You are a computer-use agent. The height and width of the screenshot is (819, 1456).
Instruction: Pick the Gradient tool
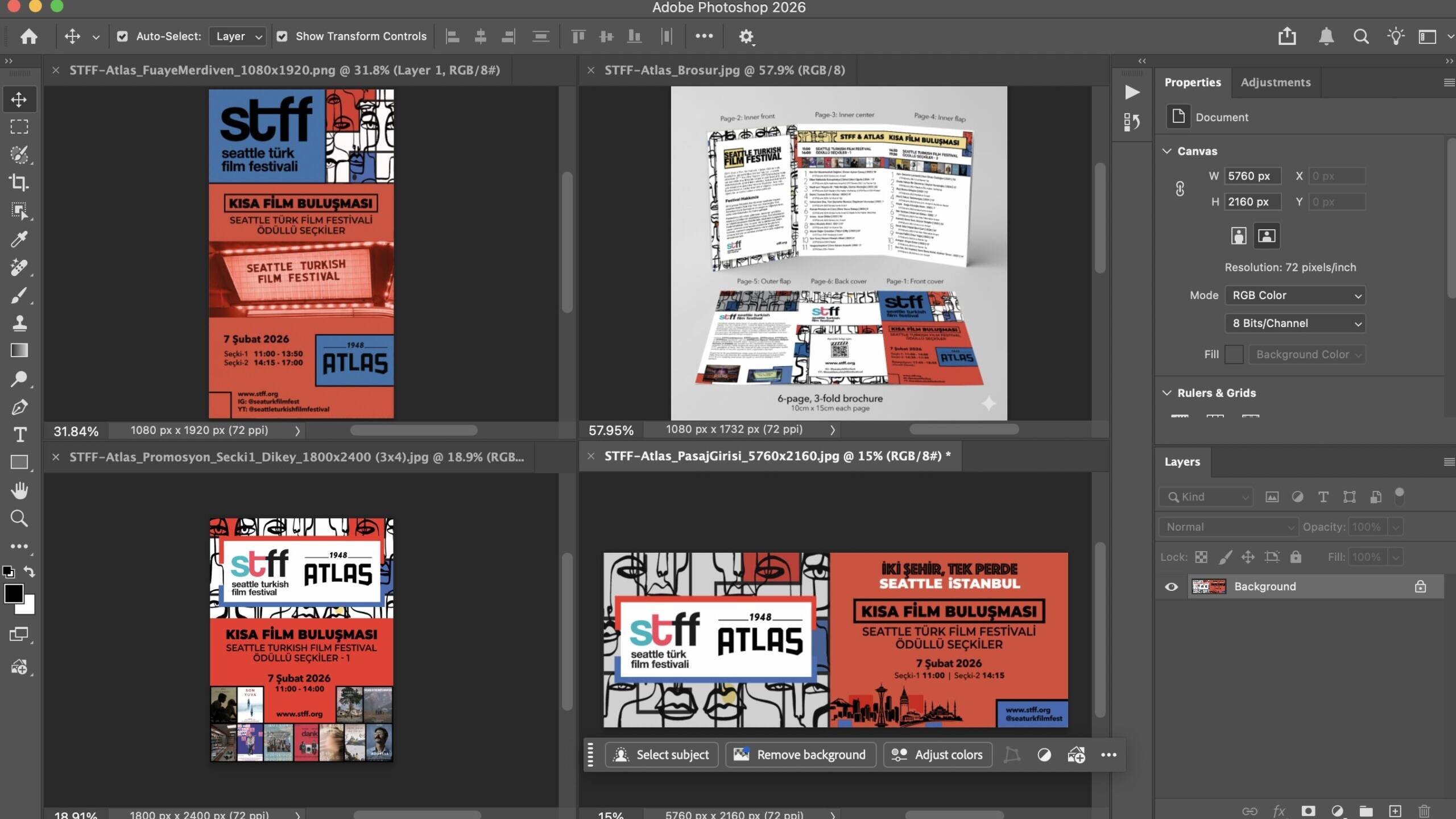[19, 350]
